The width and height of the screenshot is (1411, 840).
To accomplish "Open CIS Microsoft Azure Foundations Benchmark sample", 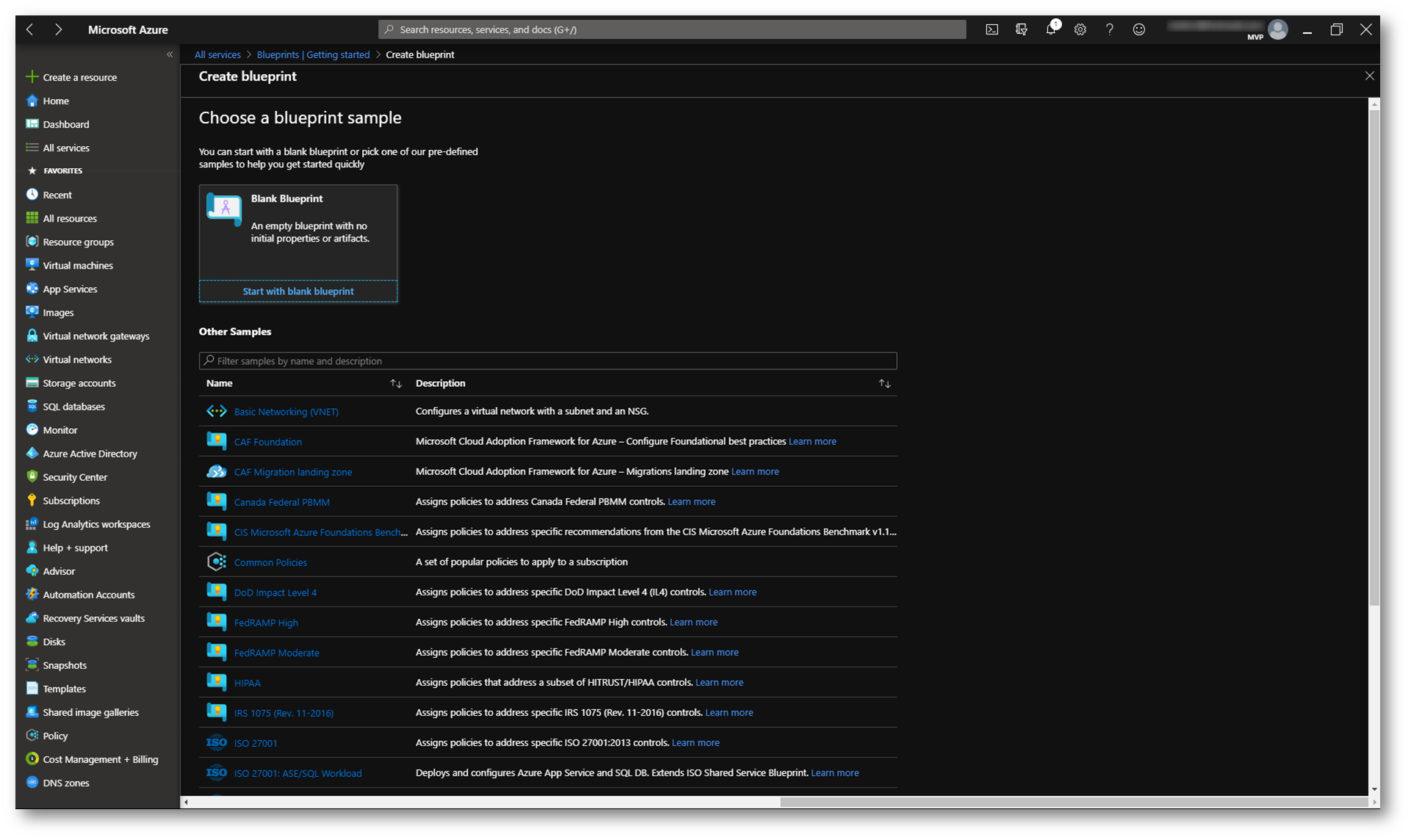I will click(x=321, y=532).
